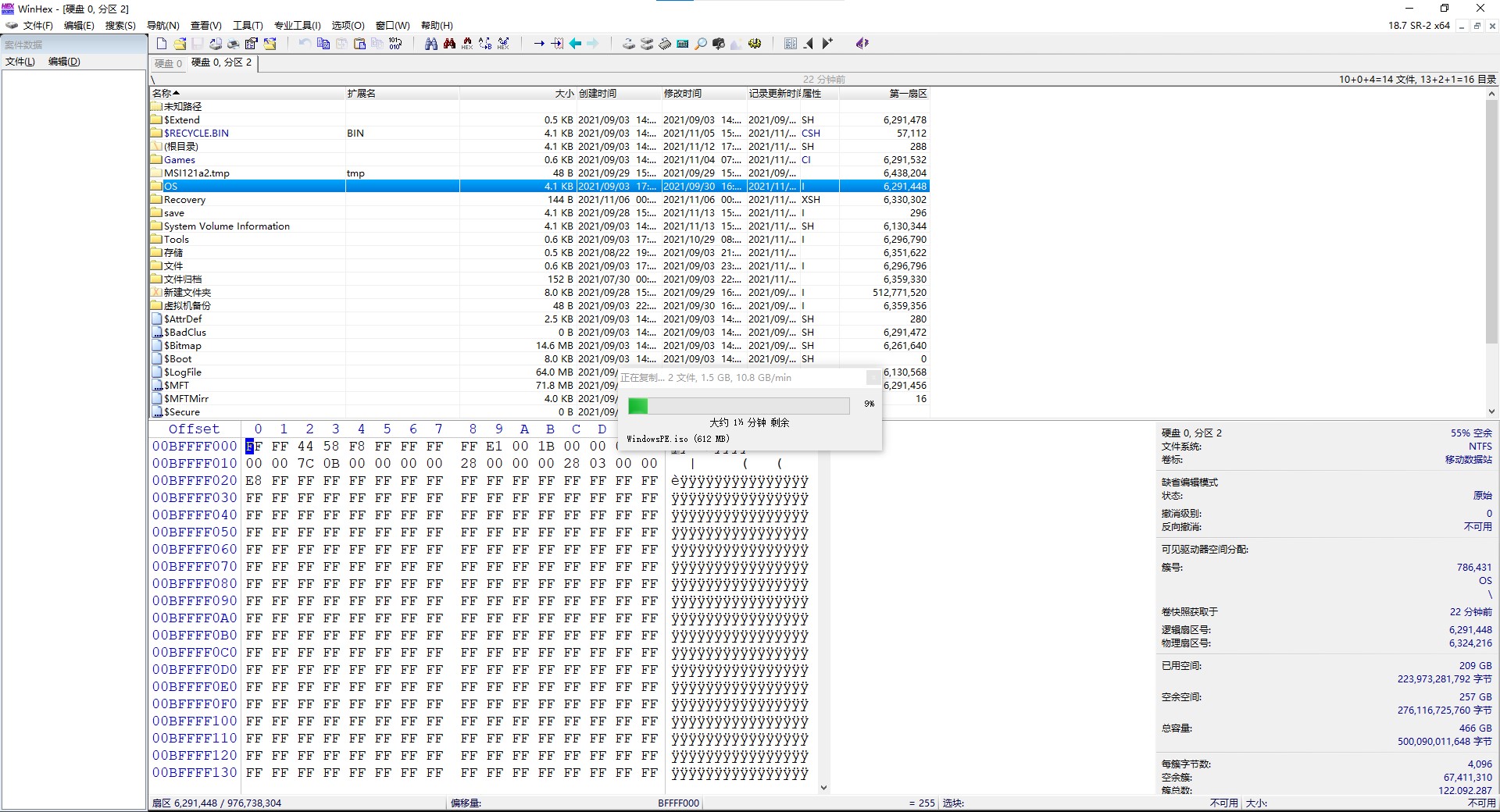Click offset 00BFFFF020 in hex view
The image size is (1500, 812).
point(195,481)
